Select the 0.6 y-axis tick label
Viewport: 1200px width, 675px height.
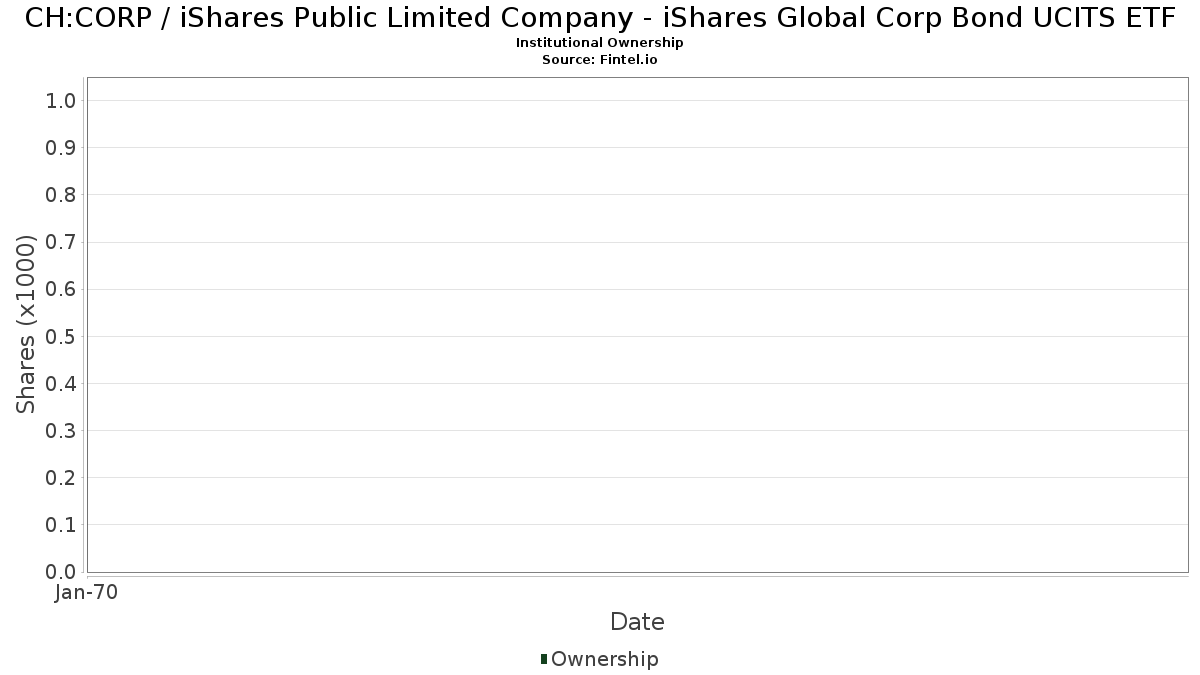pos(61,289)
